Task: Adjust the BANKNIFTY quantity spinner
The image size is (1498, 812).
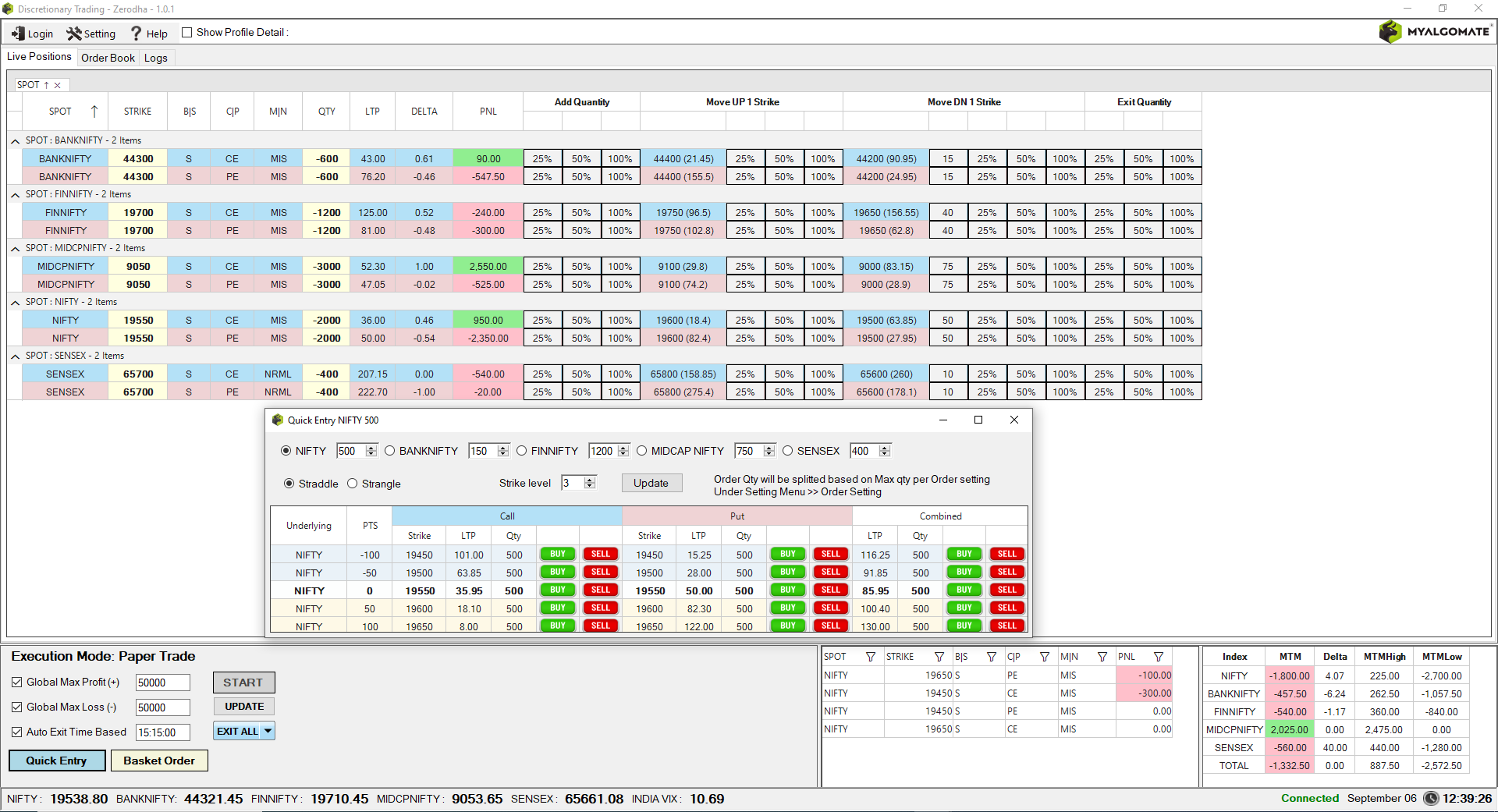Action: coord(503,451)
